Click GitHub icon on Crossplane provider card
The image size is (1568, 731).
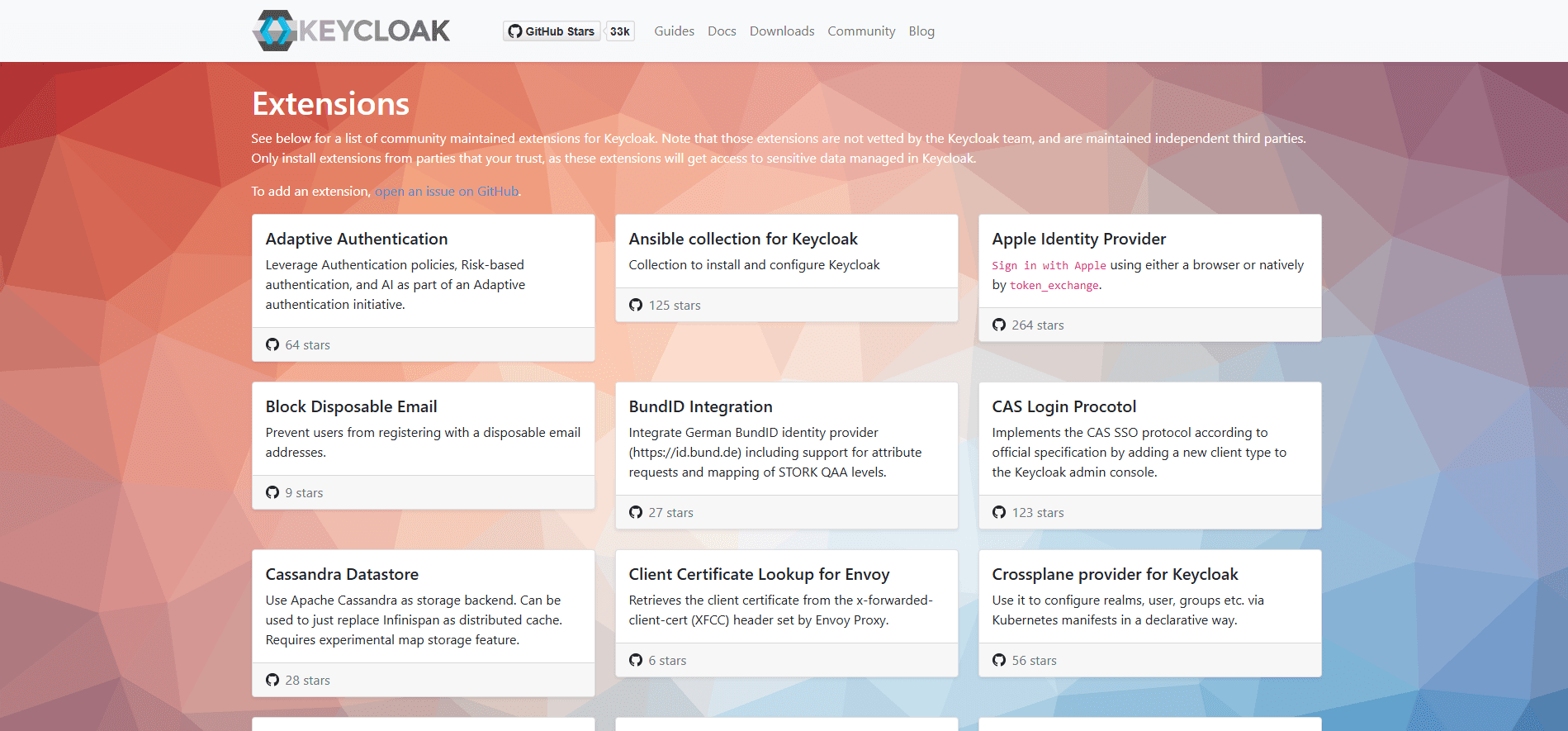tap(999, 661)
